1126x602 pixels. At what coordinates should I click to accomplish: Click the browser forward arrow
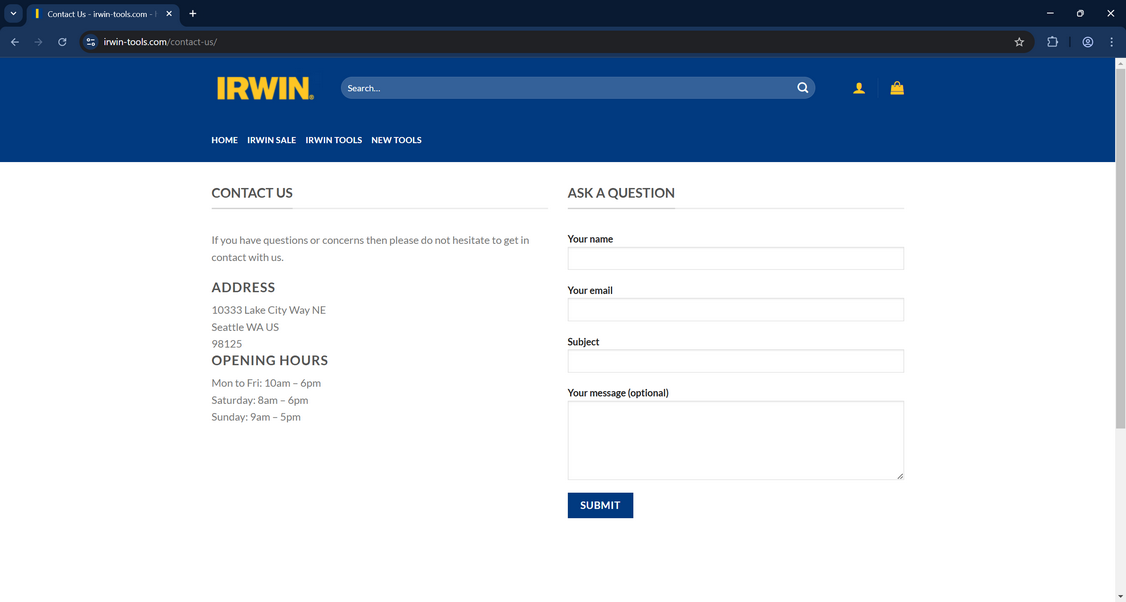pos(38,42)
